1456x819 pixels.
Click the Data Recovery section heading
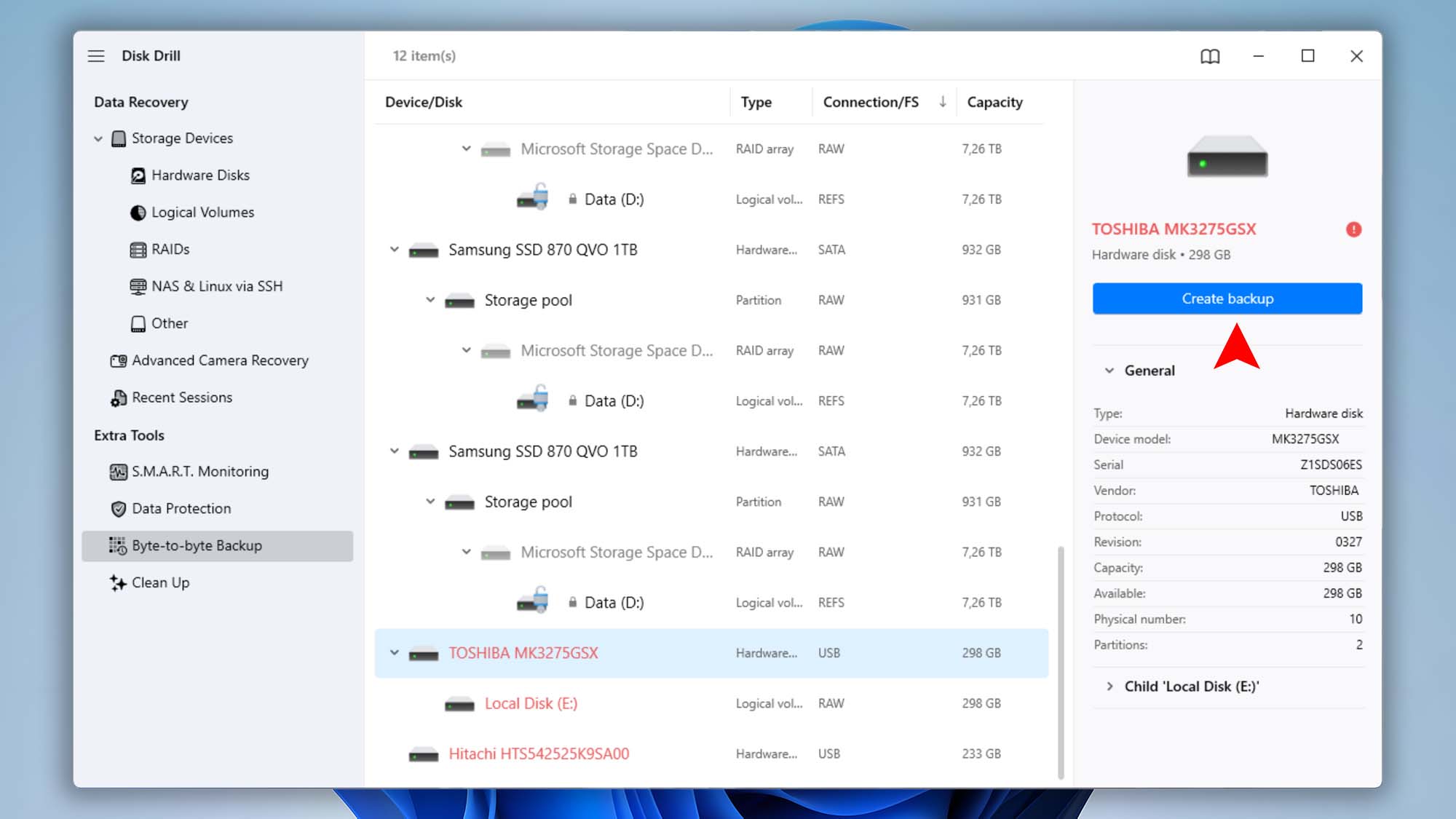pos(141,103)
